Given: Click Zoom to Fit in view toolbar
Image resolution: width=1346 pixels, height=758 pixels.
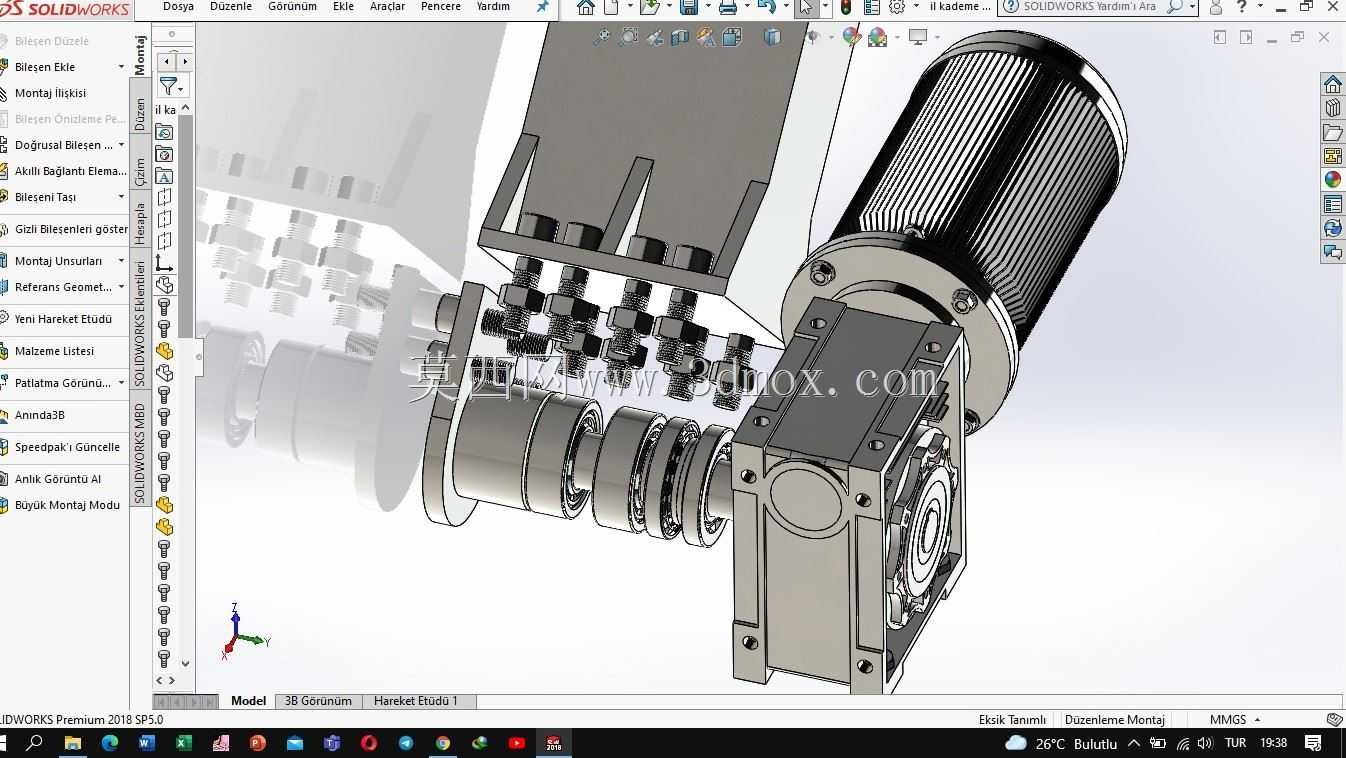Looking at the screenshot, I should tap(601, 37).
